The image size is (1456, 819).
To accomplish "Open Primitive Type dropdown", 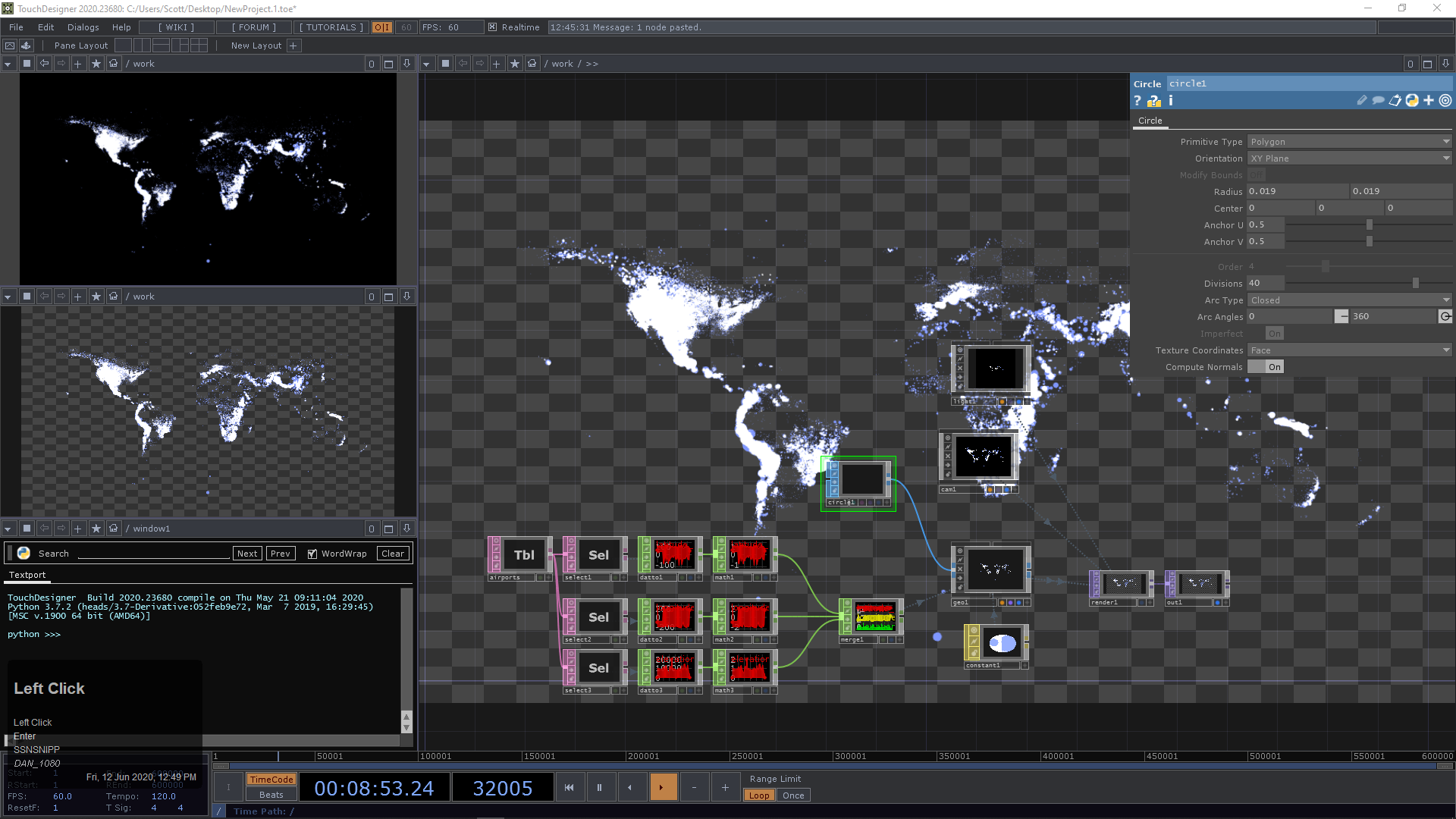I will (1349, 142).
